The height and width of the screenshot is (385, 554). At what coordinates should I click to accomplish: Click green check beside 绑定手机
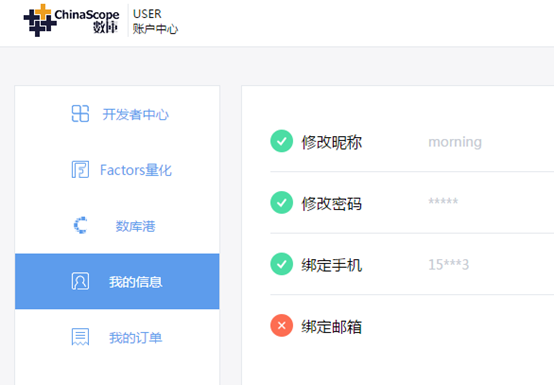[x=282, y=264]
